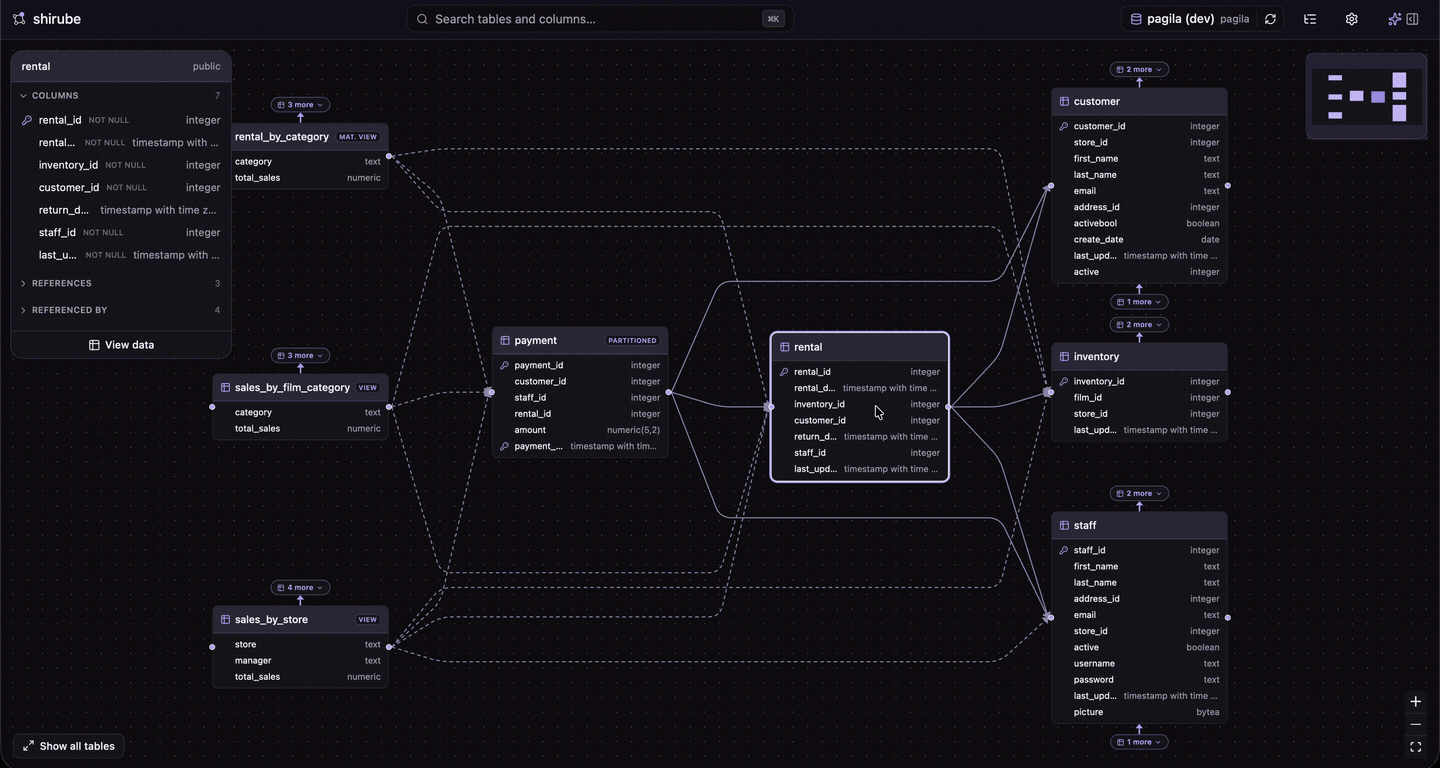Click the key icon beside inventory_id in inventory table
The height and width of the screenshot is (768, 1440).
[1064, 381]
